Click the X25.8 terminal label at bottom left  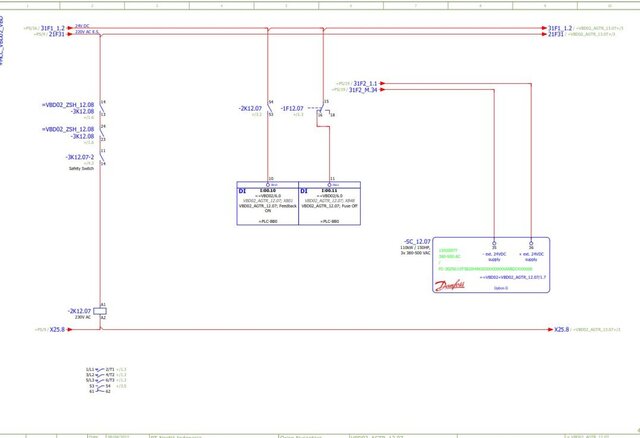point(57,329)
